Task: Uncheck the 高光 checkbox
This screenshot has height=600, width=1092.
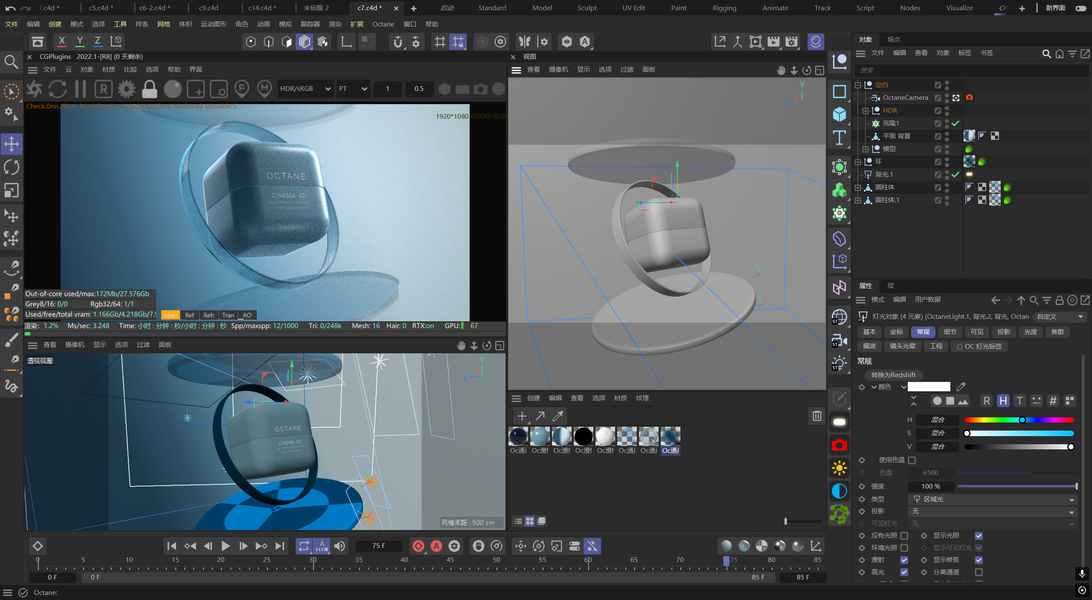Action: click(x=904, y=572)
